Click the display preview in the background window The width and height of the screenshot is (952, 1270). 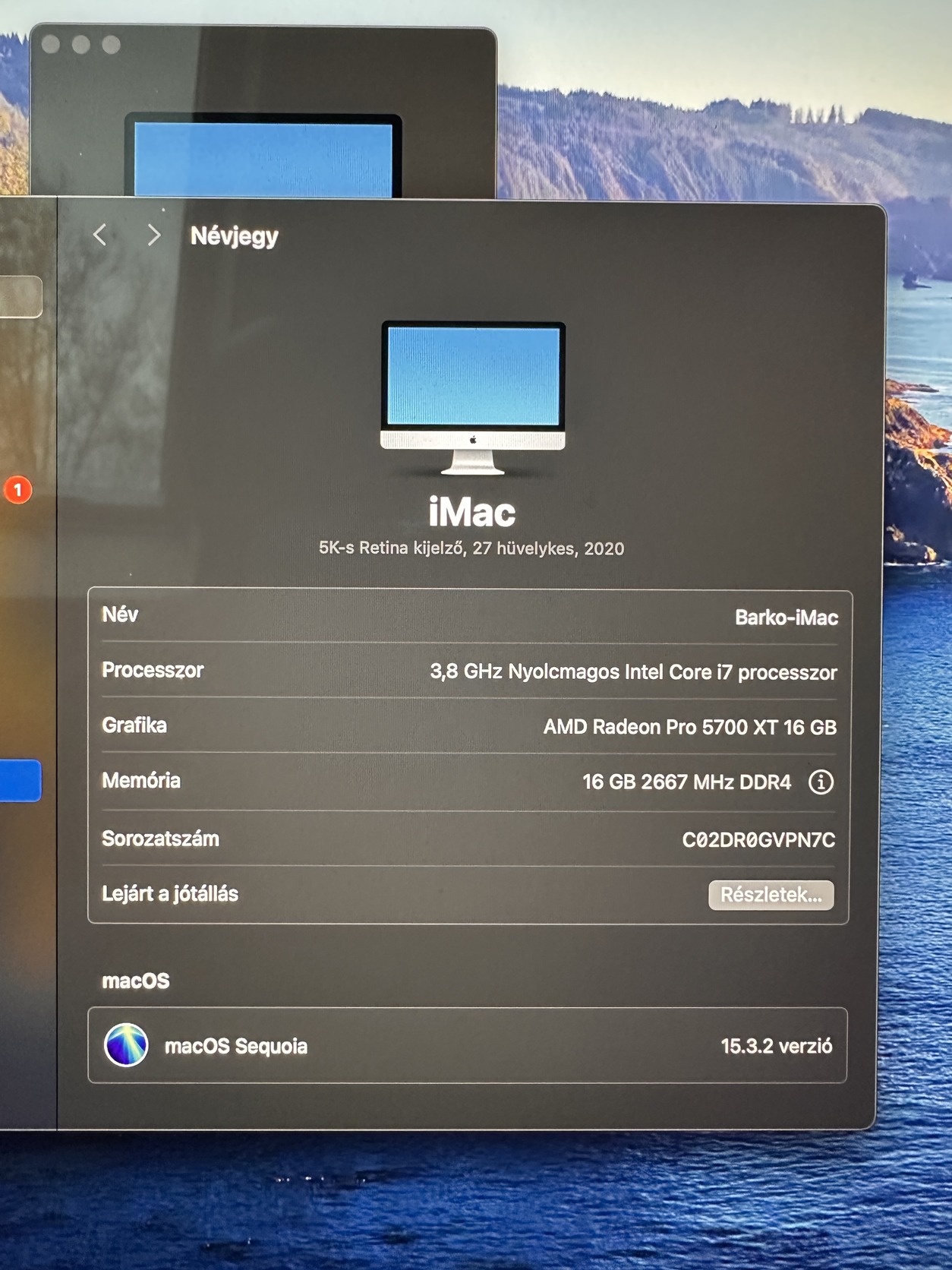pyautogui.click(x=263, y=156)
